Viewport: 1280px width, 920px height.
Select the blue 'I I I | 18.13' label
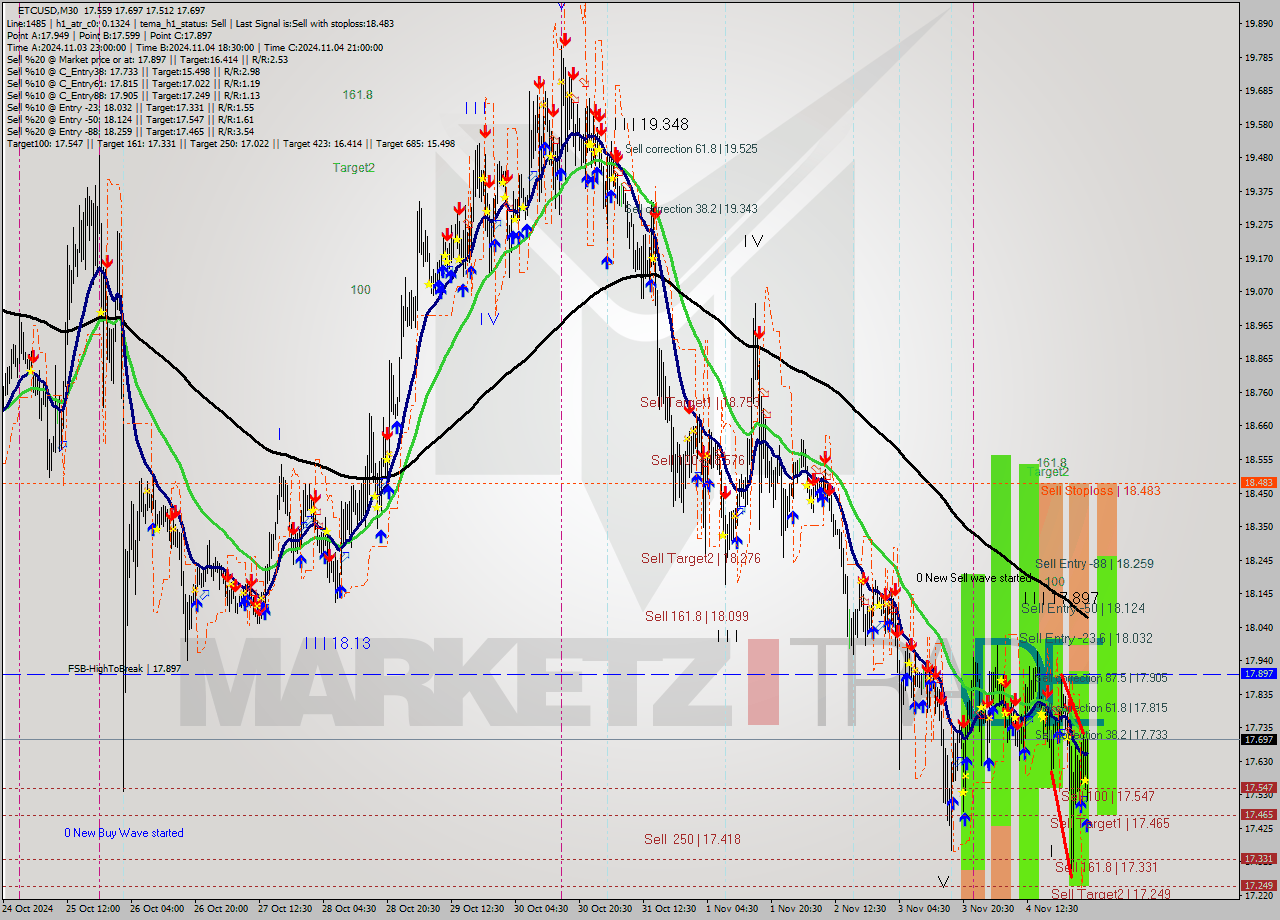tap(337, 643)
